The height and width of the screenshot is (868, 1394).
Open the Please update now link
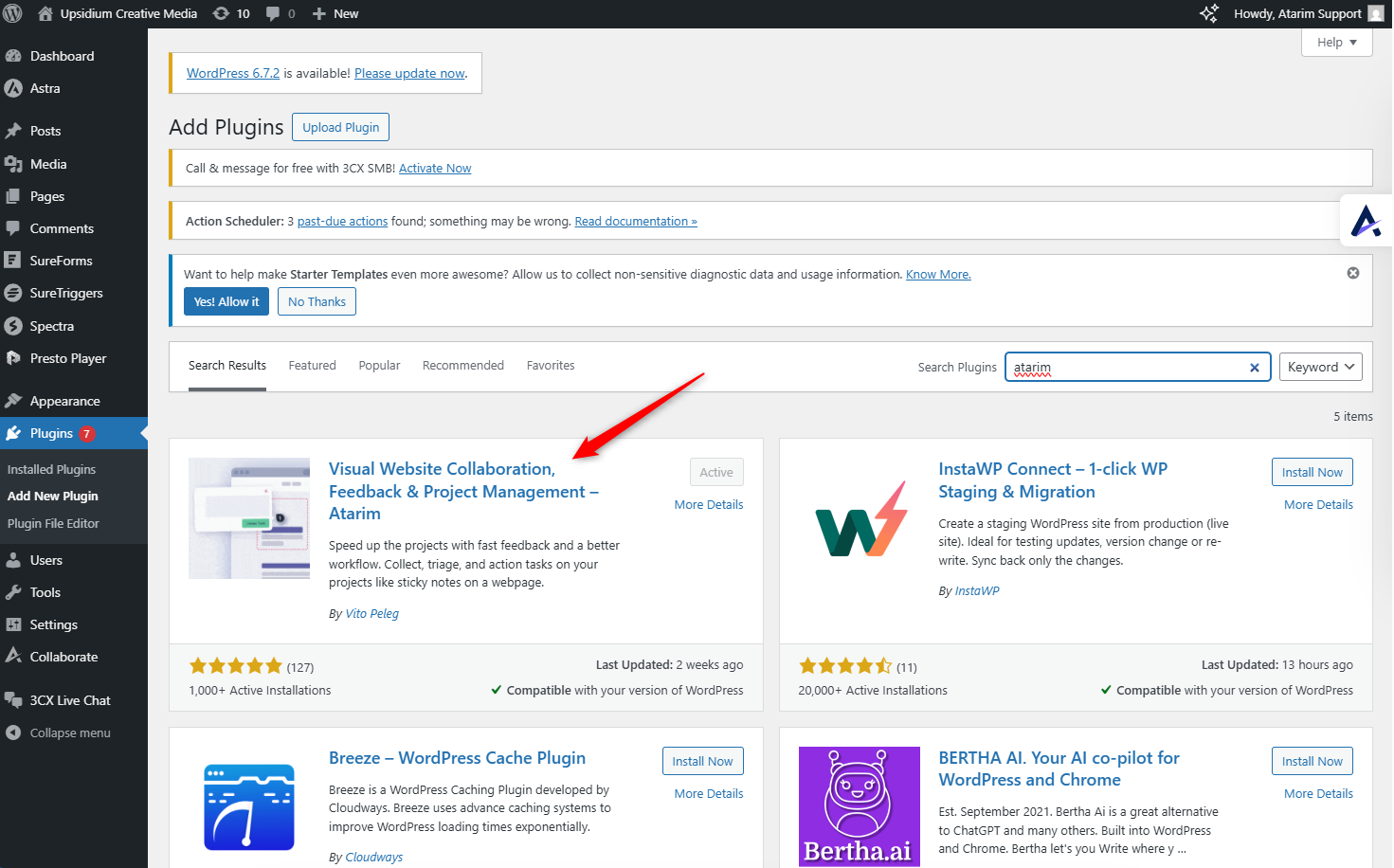[x=409, y=73]
